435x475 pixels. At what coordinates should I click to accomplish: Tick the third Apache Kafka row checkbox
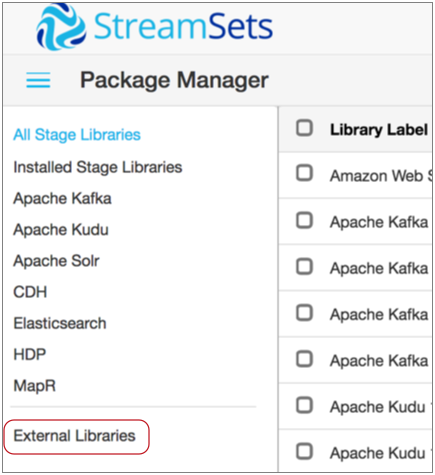pos(304,313)
